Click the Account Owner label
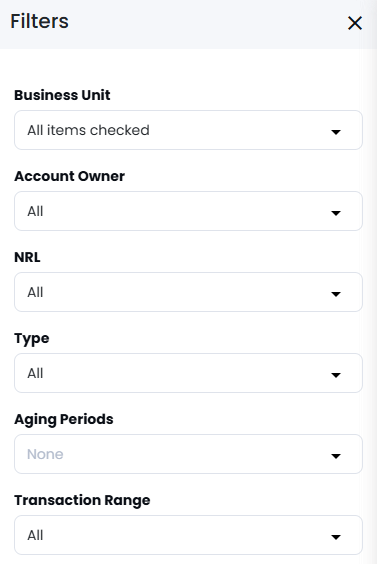The height and width of the screenshot is (564, 377). tap(69, 176)
